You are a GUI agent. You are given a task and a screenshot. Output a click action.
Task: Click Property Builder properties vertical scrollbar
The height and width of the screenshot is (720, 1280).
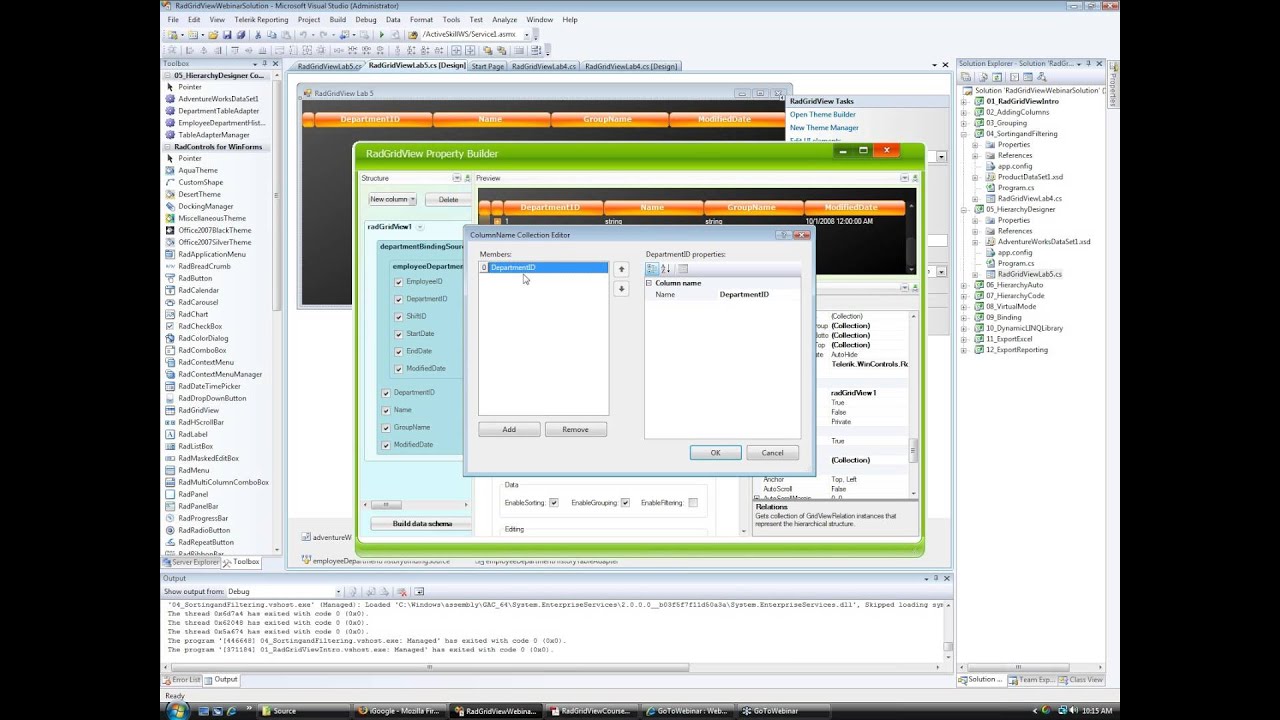(913, 450)
